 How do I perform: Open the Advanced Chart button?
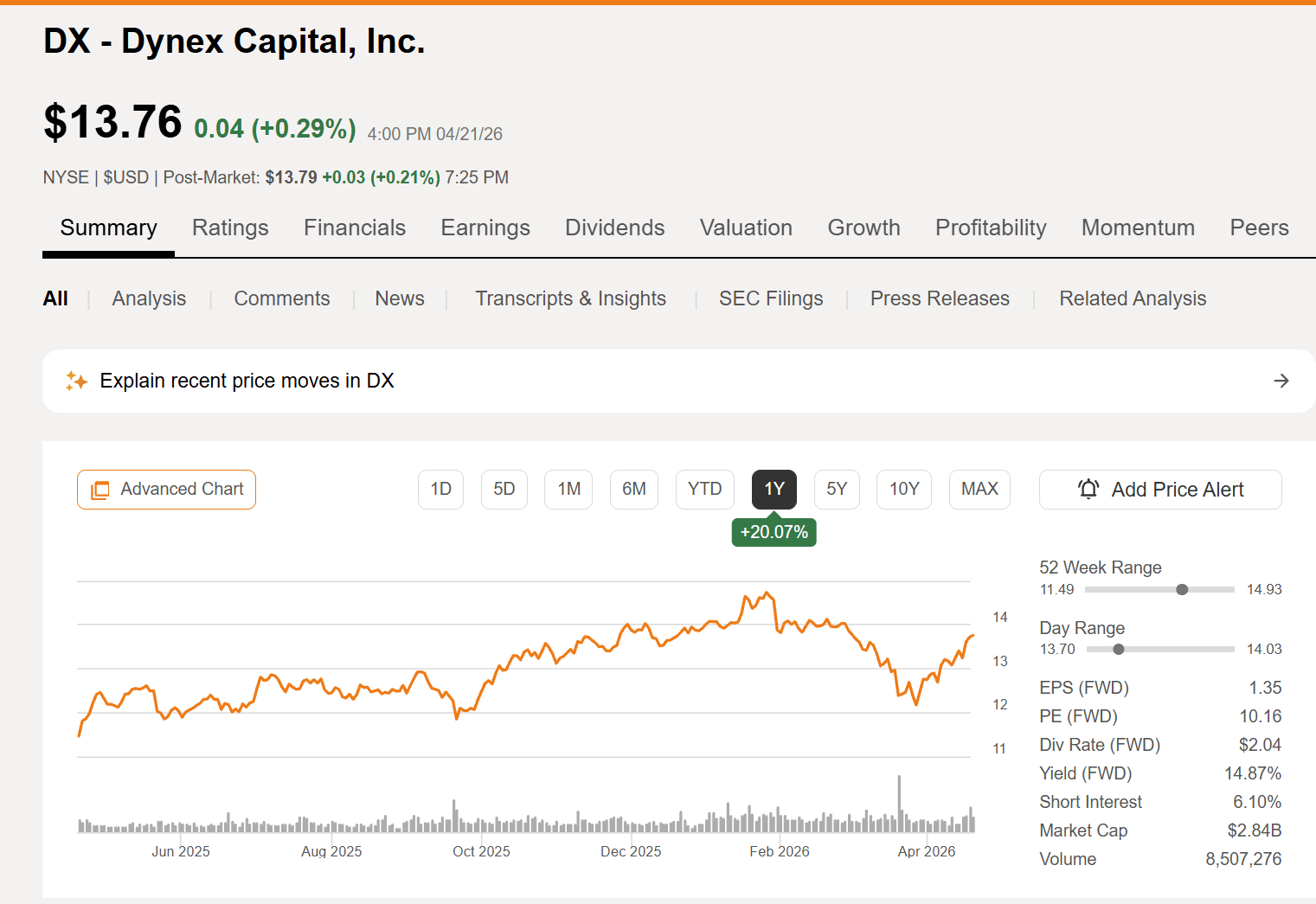click(166, 490)
